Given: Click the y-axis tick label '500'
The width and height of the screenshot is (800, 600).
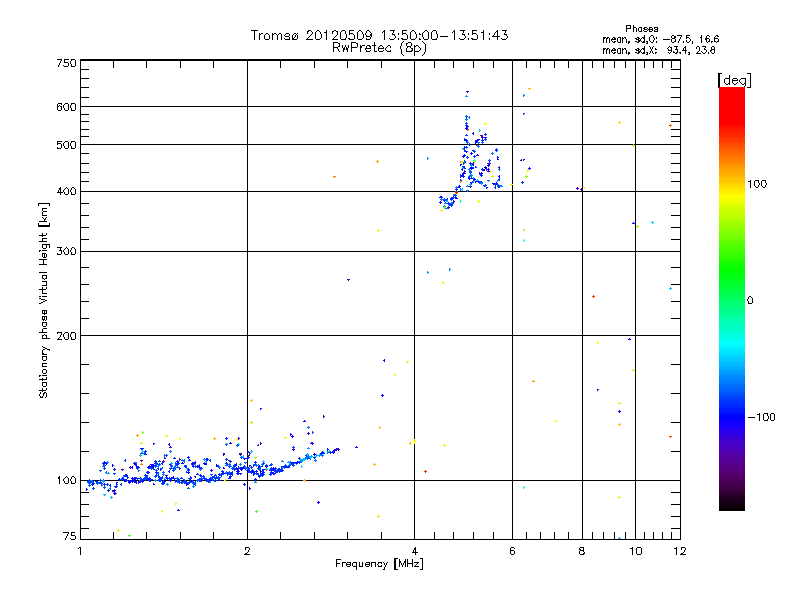Looking at the screenshot, I should pyautogui.click(x=66, y=145).
